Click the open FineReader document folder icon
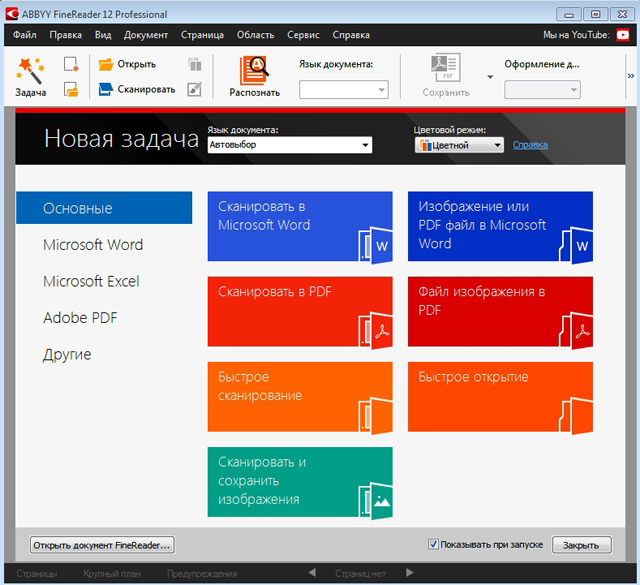Image resolution: width=640 pixels, height=585 pixels. (x=71, y=89)
